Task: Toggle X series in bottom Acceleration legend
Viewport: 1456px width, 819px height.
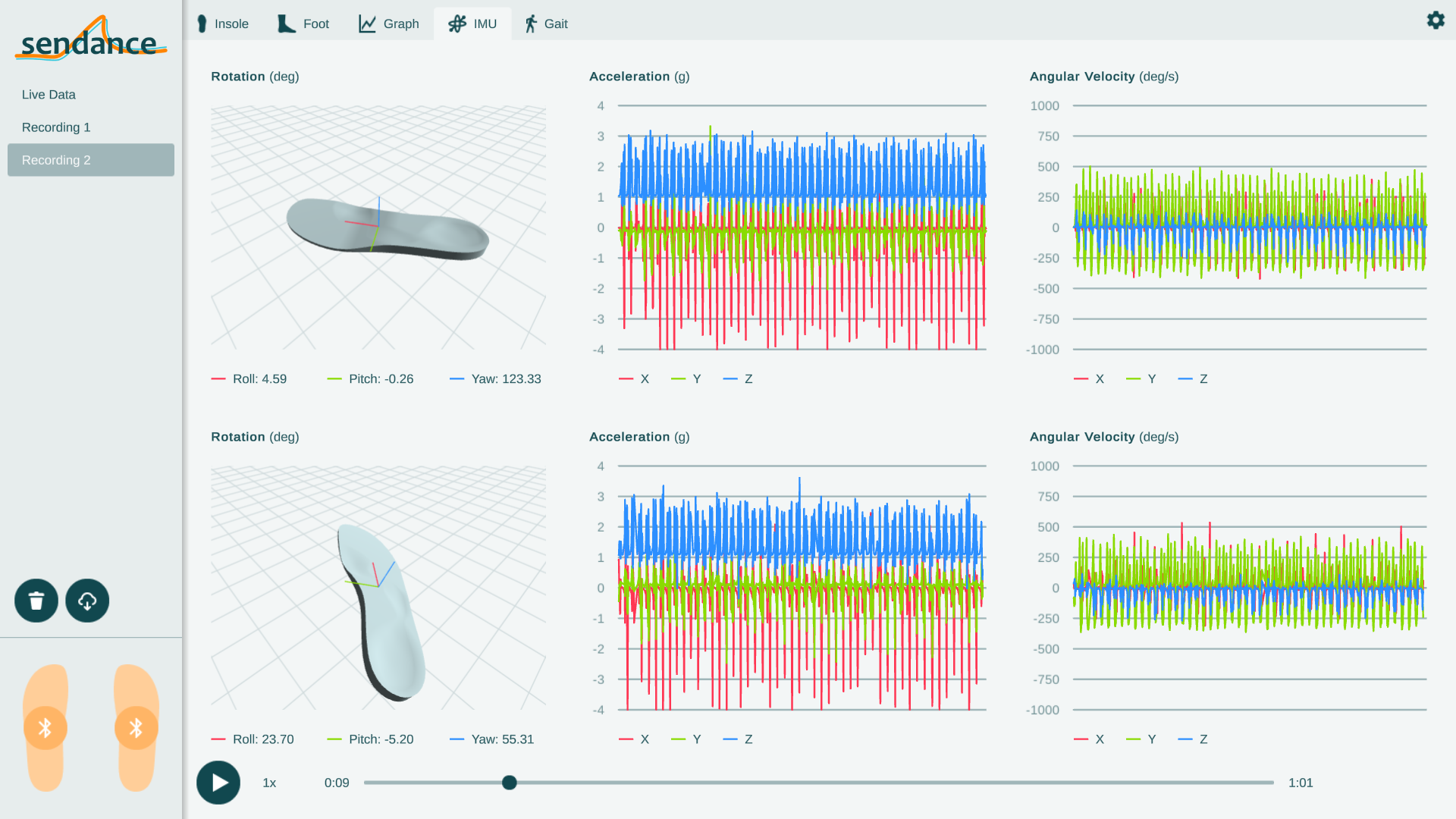Action: tap(634, 739)
